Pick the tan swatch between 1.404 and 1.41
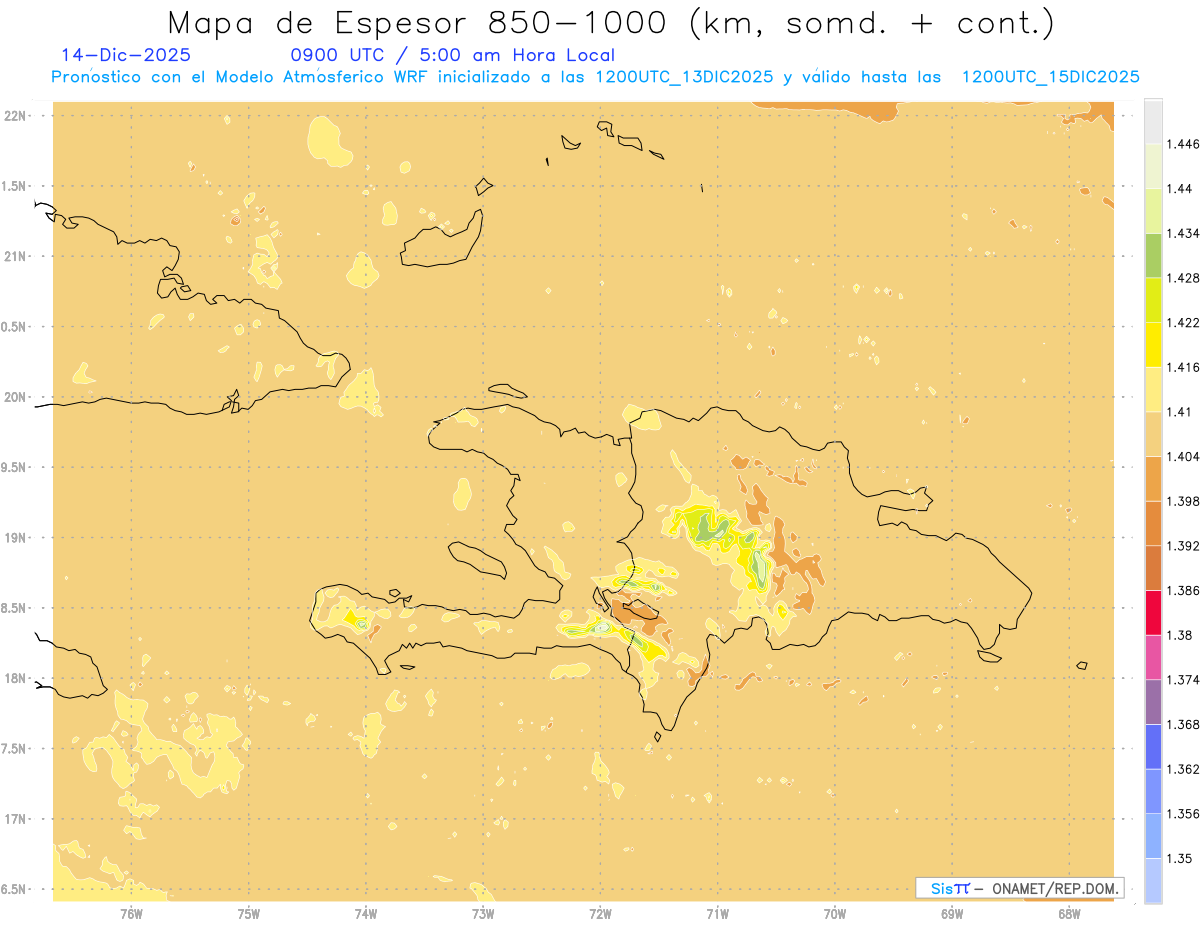This screenshot has width=1200, height=927. [1153, 434]
